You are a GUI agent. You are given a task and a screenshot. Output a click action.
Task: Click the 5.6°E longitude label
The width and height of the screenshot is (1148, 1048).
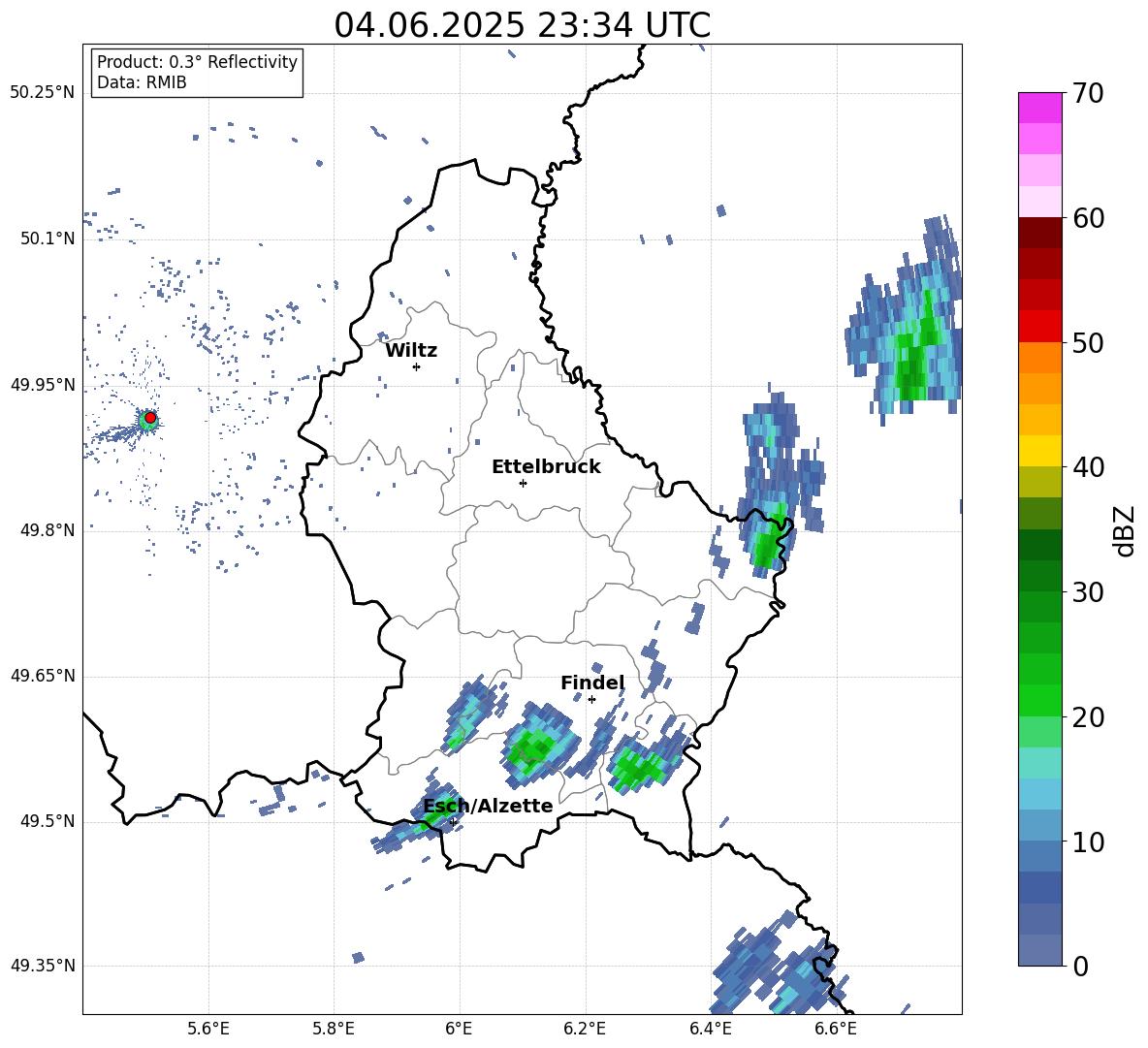(208, 1029)
